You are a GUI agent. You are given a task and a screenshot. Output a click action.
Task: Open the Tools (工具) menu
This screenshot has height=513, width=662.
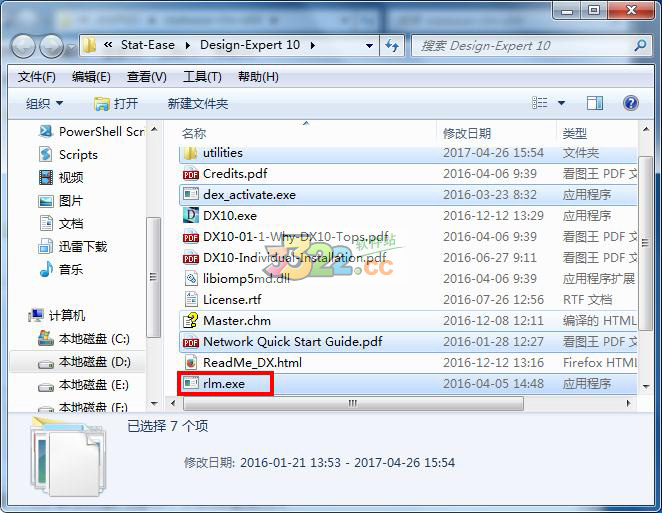tap(202, 77)
